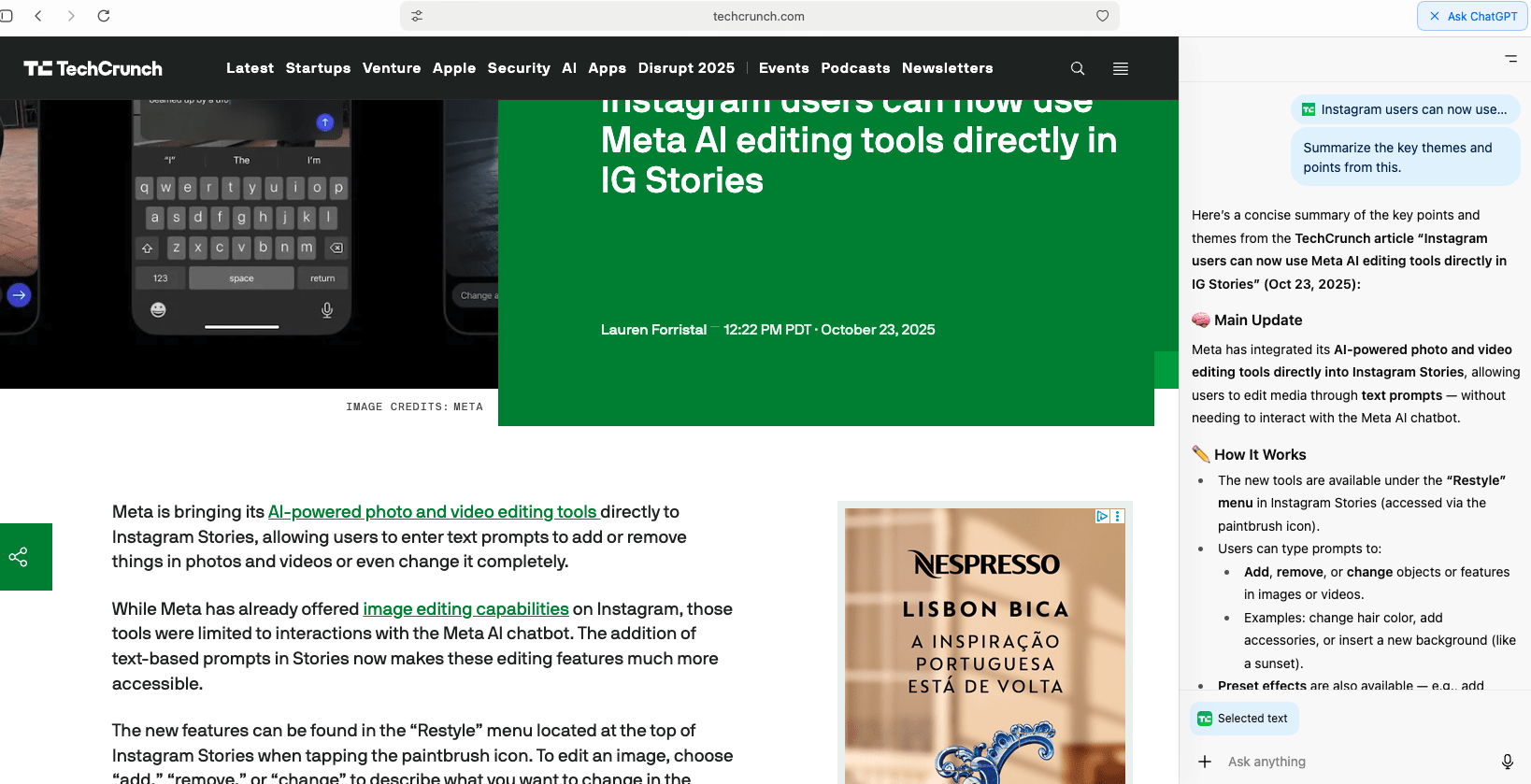Open the Newsletters nav link
Screen dimensions: 1531x784
point(948,68)
